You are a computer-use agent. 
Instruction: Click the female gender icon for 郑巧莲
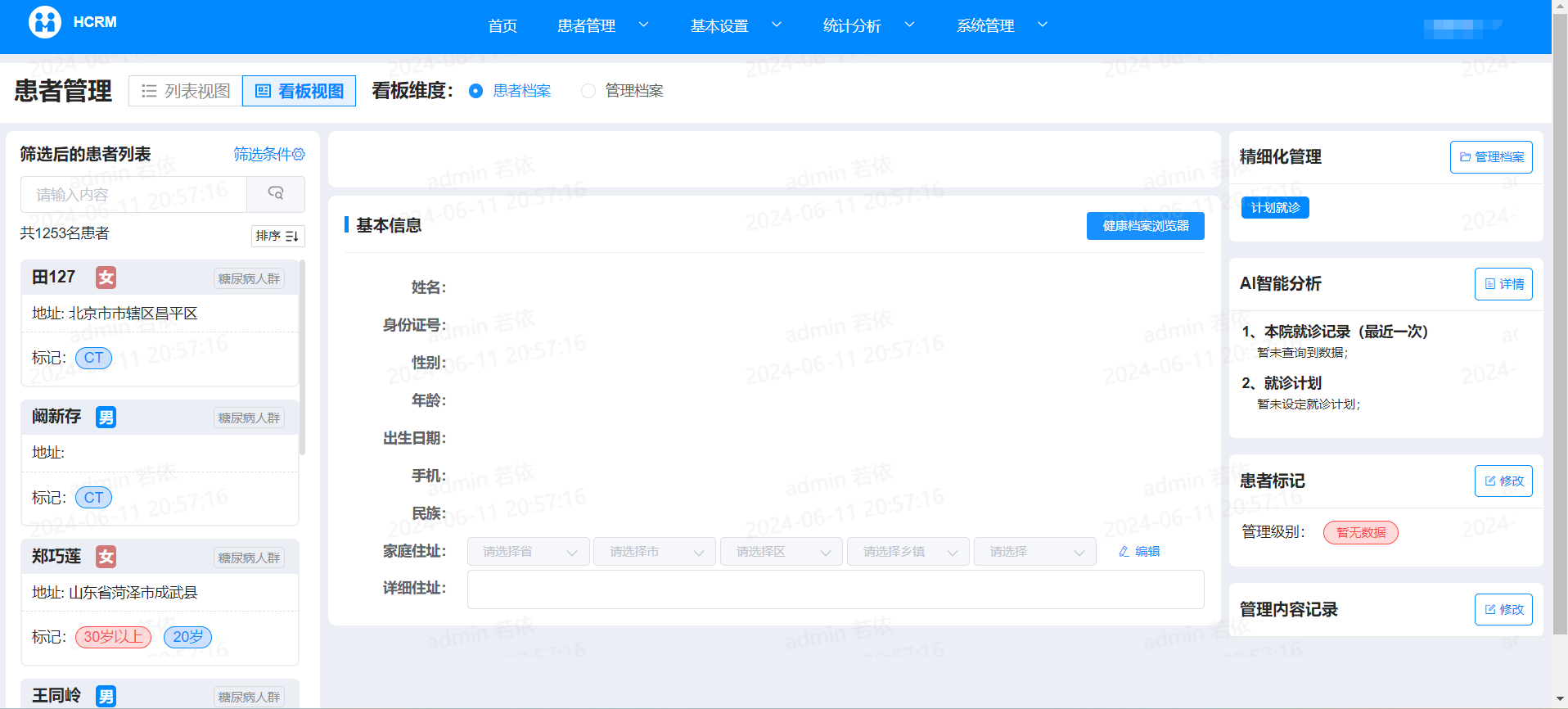tap(106, 557)
